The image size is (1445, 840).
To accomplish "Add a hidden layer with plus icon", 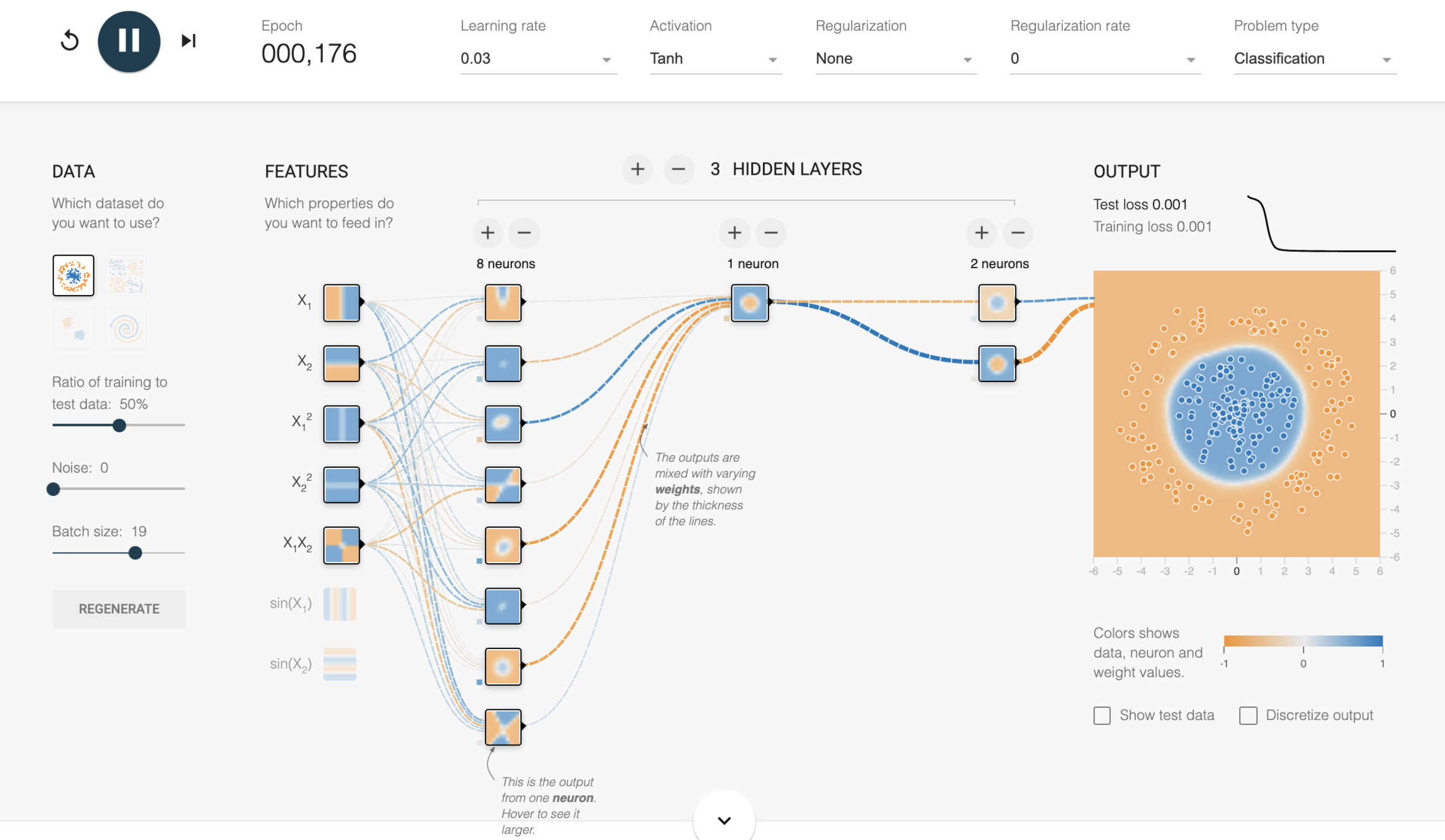I will tap(637, 169).
